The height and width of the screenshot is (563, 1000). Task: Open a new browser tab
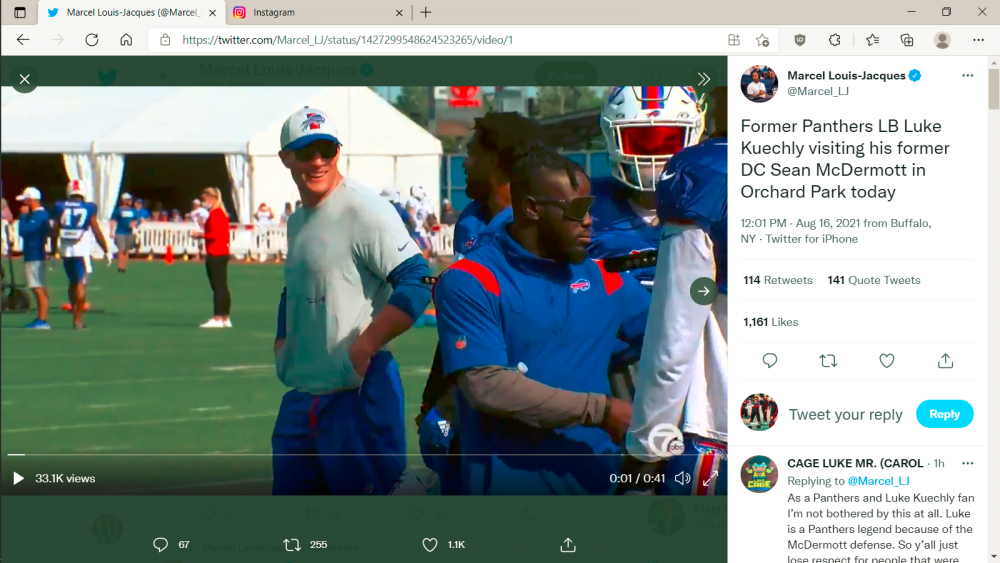click(x=426, y=12)
